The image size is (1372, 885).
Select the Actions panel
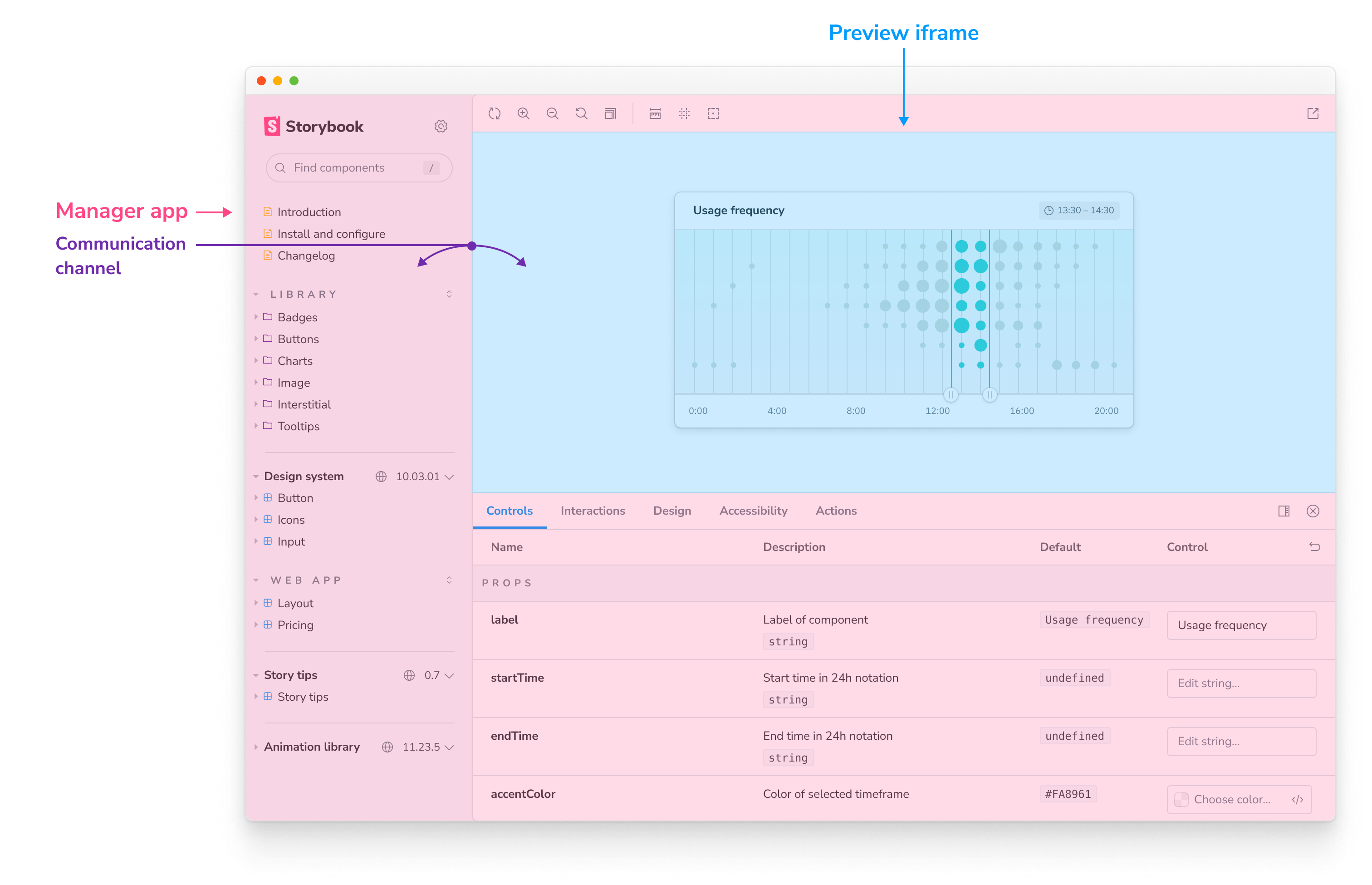click(835, 510)
